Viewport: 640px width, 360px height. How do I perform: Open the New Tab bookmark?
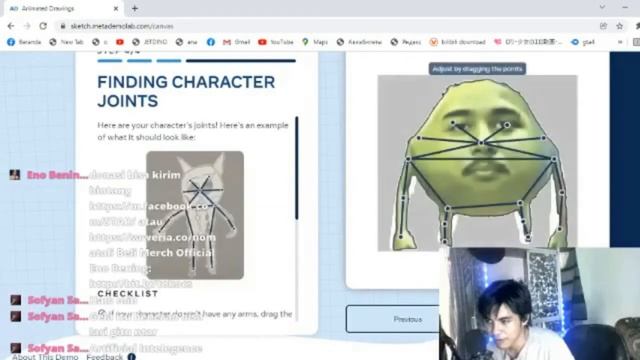66,42
